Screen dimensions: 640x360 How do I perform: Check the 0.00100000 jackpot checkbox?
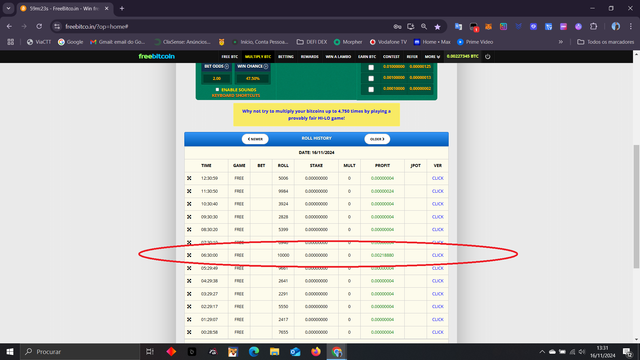(x=371, y=78)
